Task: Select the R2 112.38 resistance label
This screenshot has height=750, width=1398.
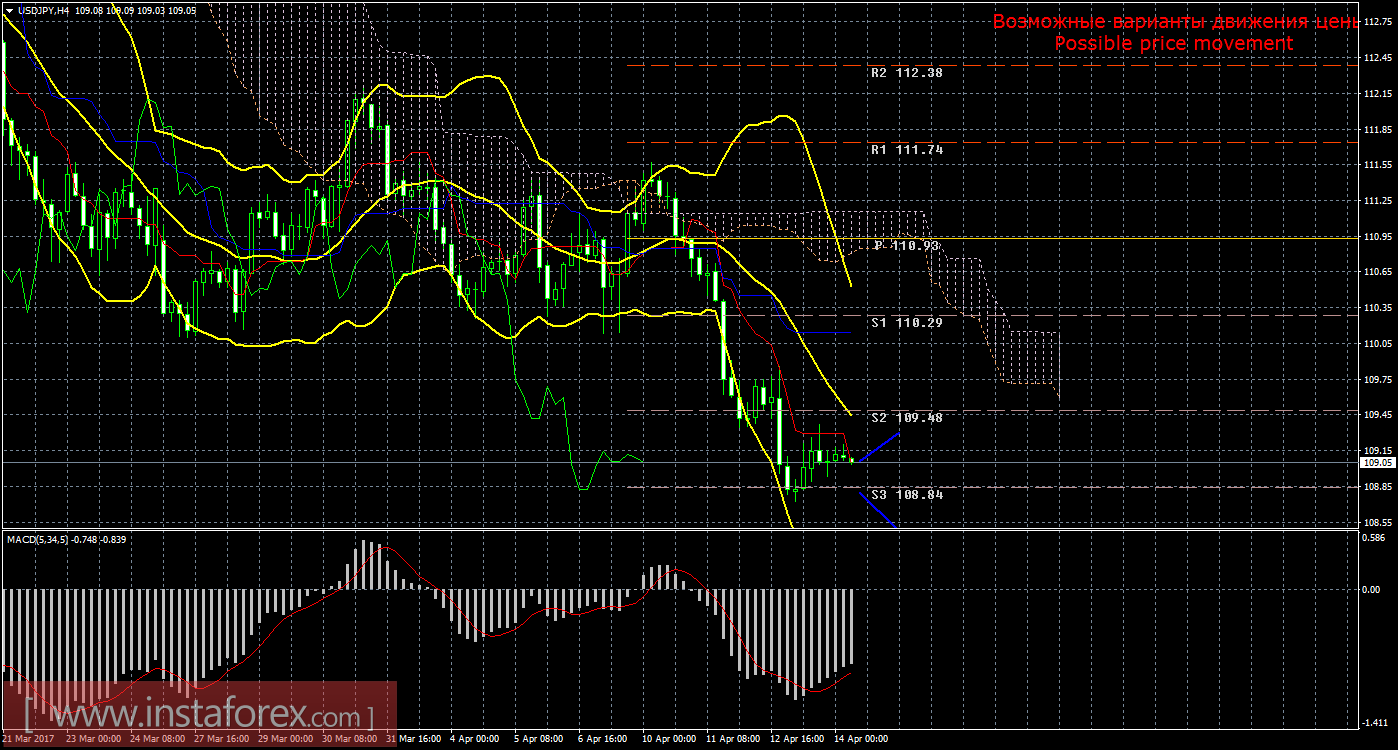Action: point(906,73)
